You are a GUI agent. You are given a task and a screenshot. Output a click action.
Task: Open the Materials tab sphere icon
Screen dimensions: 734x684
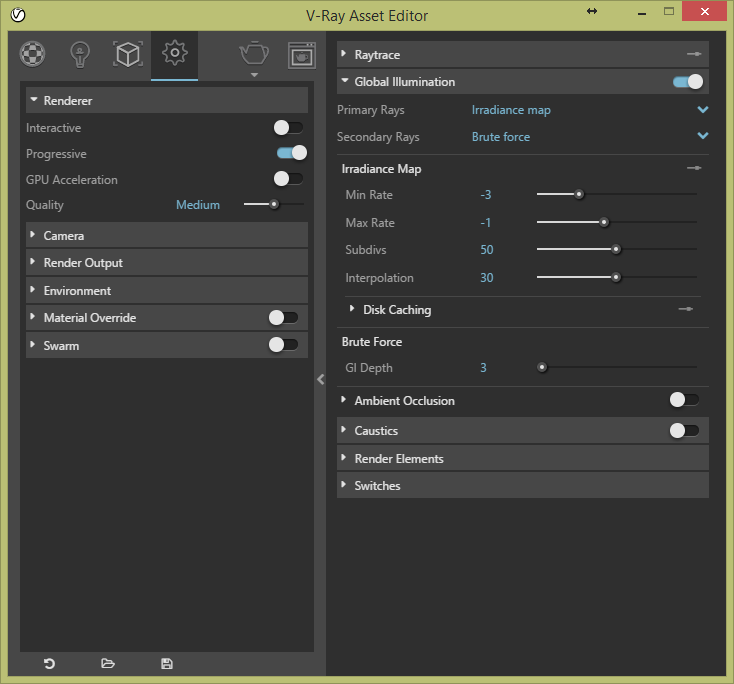[32, 54]
